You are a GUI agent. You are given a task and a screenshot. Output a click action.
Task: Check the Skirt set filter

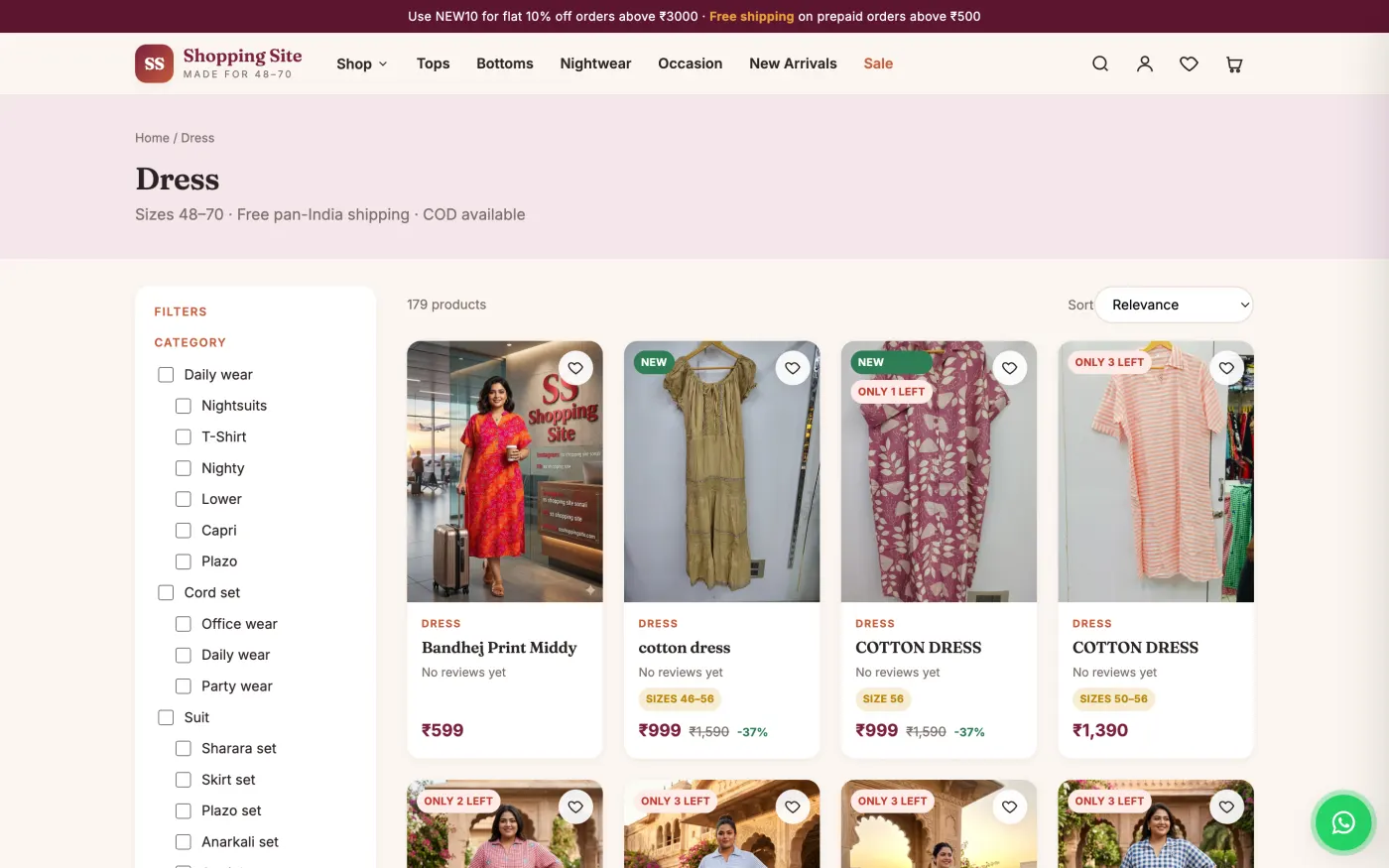pos(184,780)
